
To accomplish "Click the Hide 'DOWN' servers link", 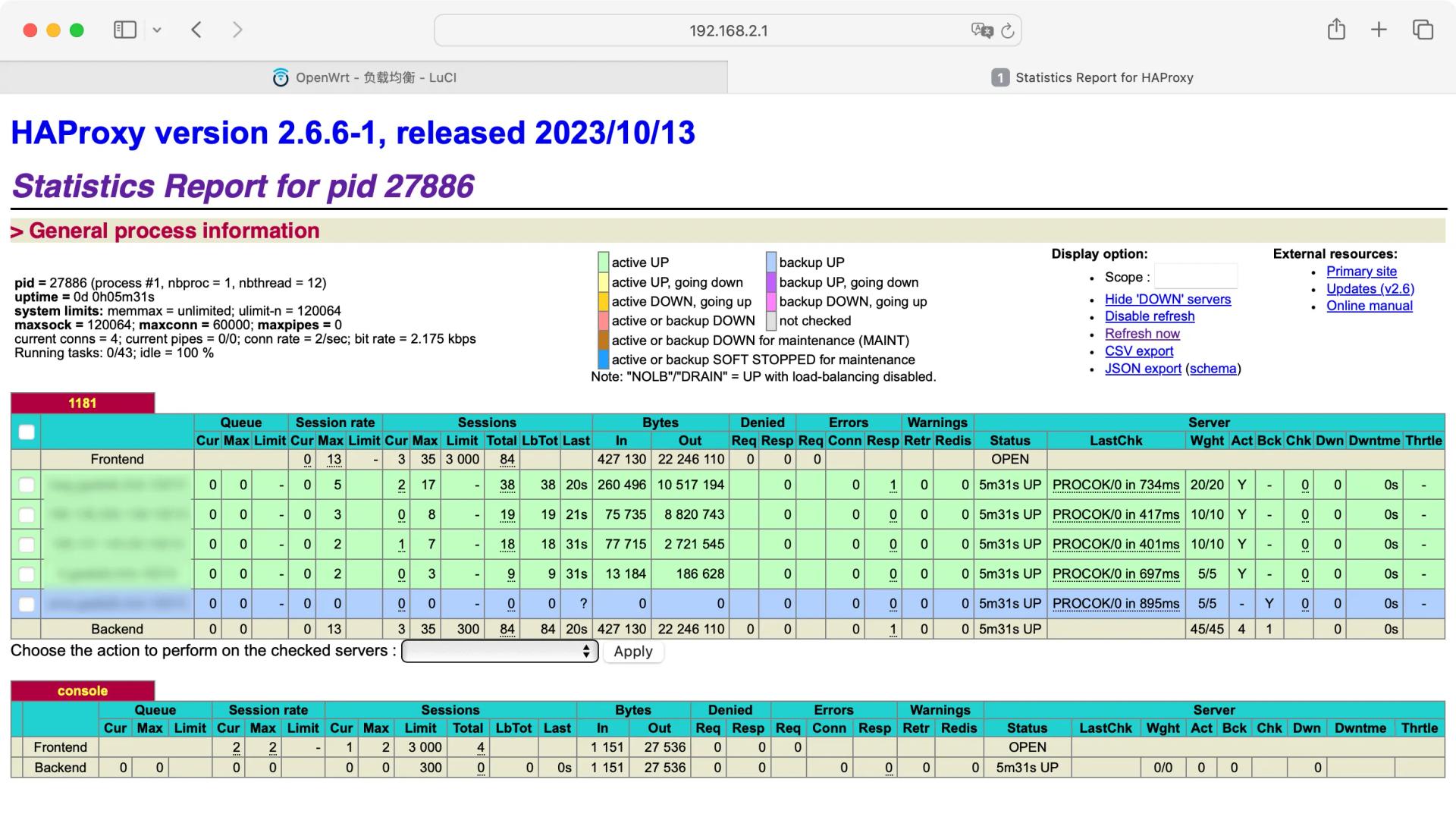I will tap(1167, 299).
